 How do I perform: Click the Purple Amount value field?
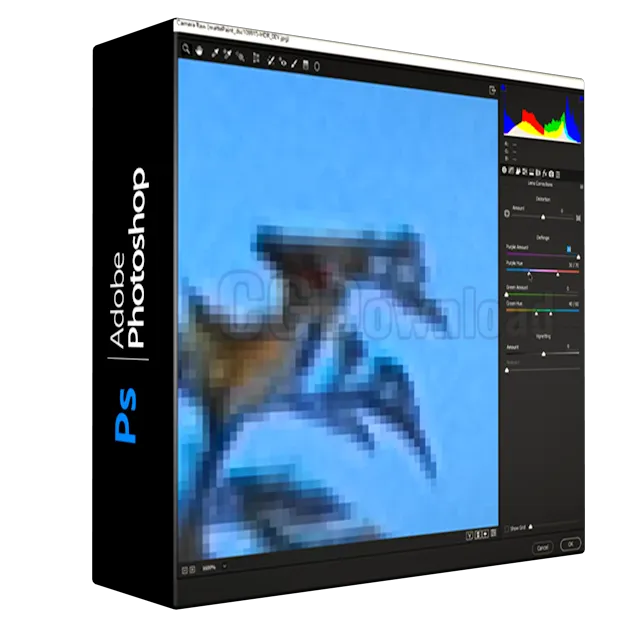[x=569, y=250]
